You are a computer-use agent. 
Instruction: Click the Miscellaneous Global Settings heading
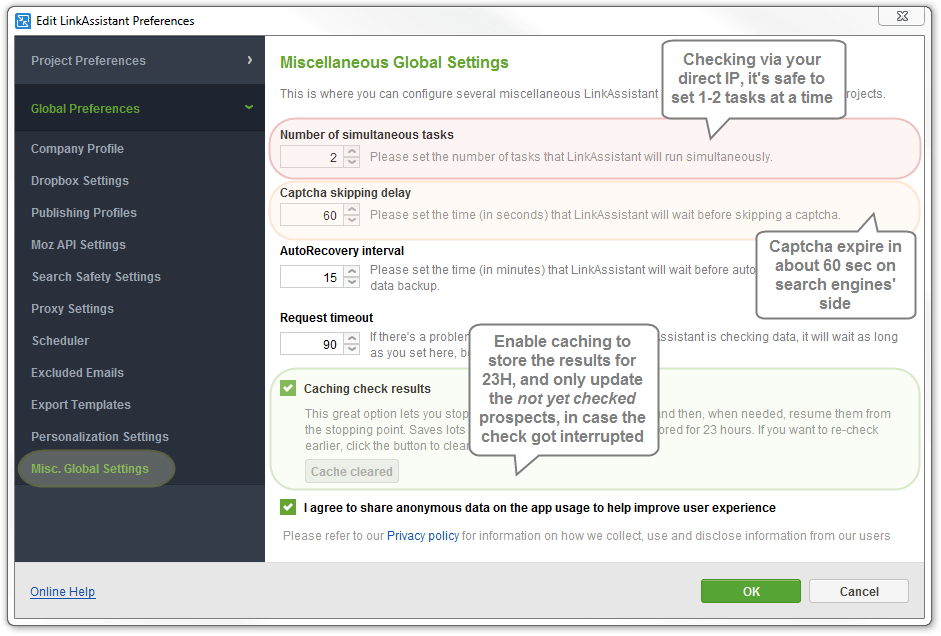pyautogui.click(x=394, y=62)
